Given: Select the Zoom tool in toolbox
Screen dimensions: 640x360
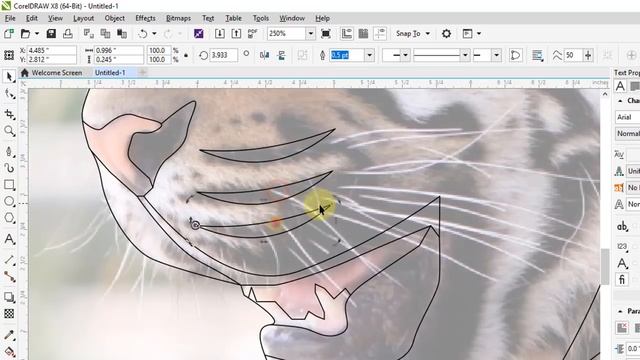Looking at the screenshot, I should click(9, 131).
